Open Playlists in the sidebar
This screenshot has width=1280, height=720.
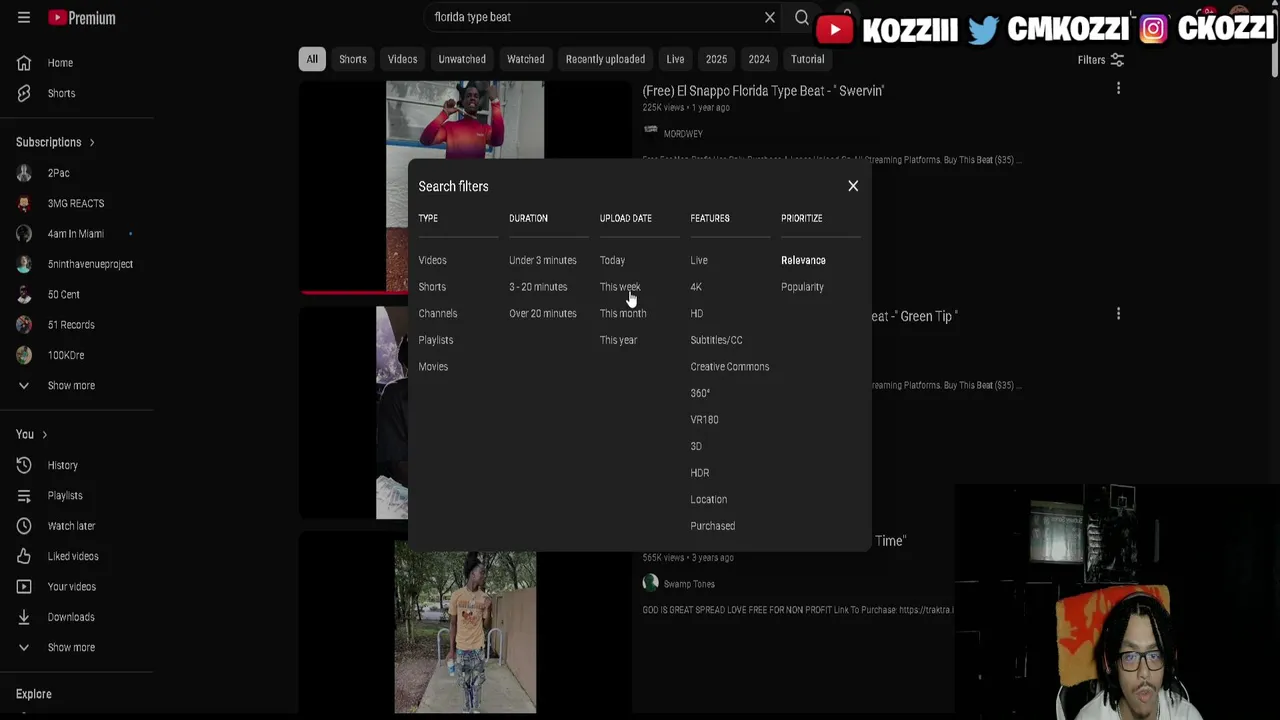coord(65,496)
